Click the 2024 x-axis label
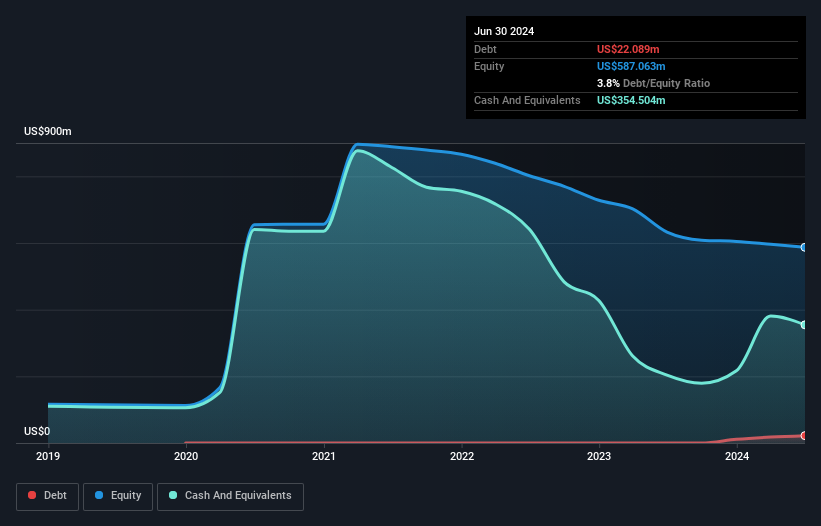The image size is (821, 526). tap(737, 456)
